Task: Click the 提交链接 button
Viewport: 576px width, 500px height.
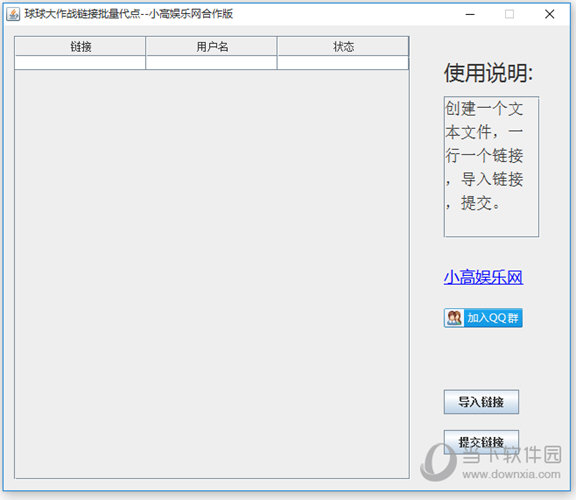Action: point(481,442)
